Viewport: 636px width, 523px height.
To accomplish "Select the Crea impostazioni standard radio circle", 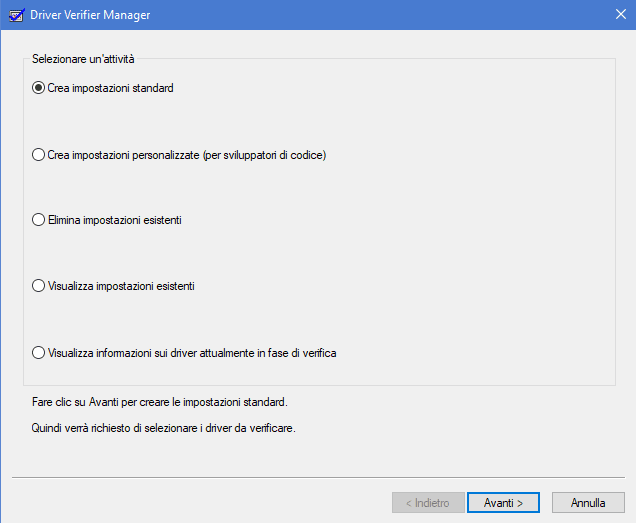I will point(39,88).
